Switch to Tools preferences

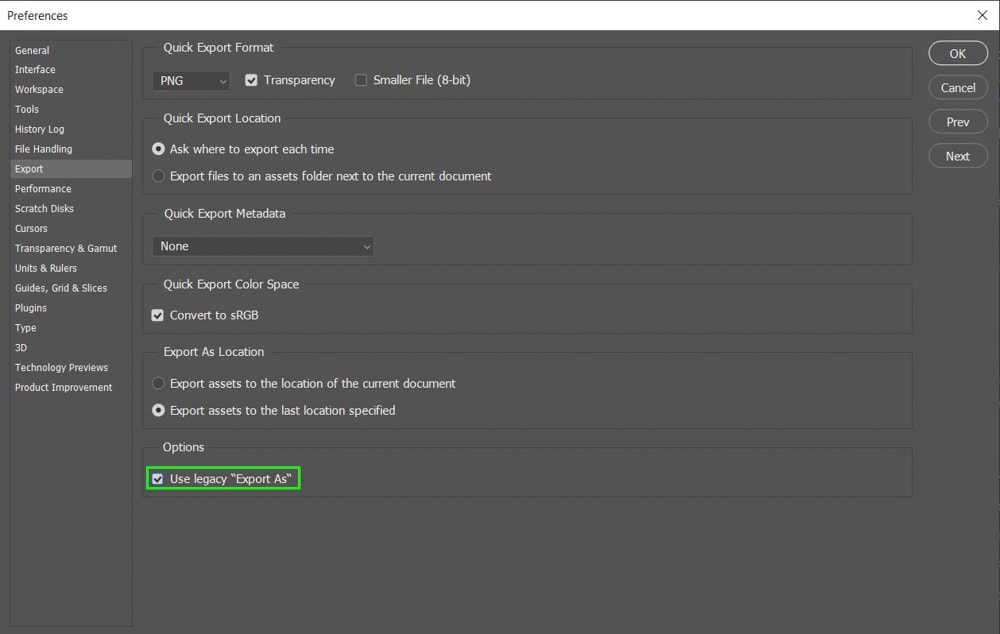coord(27,109)
